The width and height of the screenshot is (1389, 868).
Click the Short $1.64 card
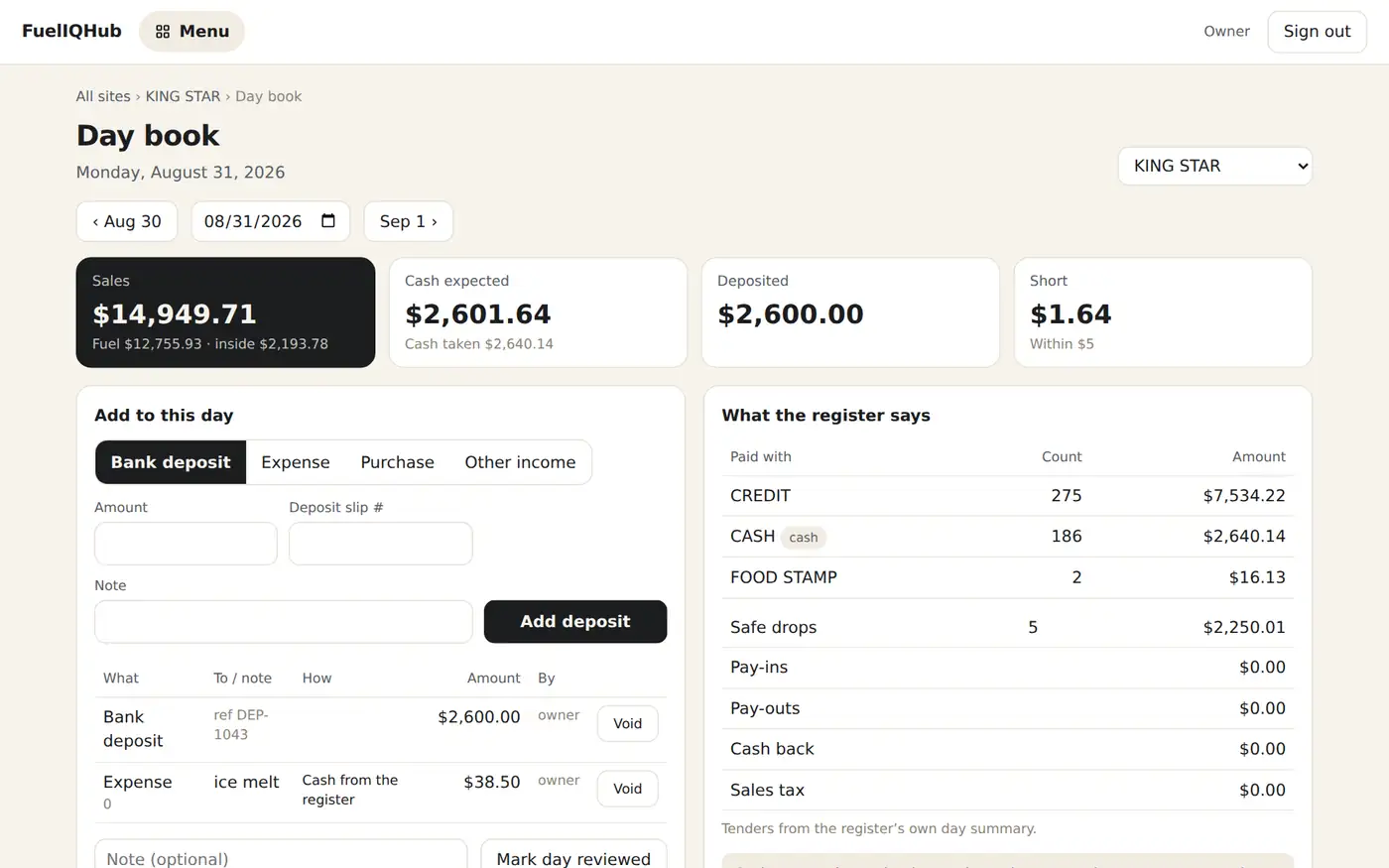click(1163, 312)
